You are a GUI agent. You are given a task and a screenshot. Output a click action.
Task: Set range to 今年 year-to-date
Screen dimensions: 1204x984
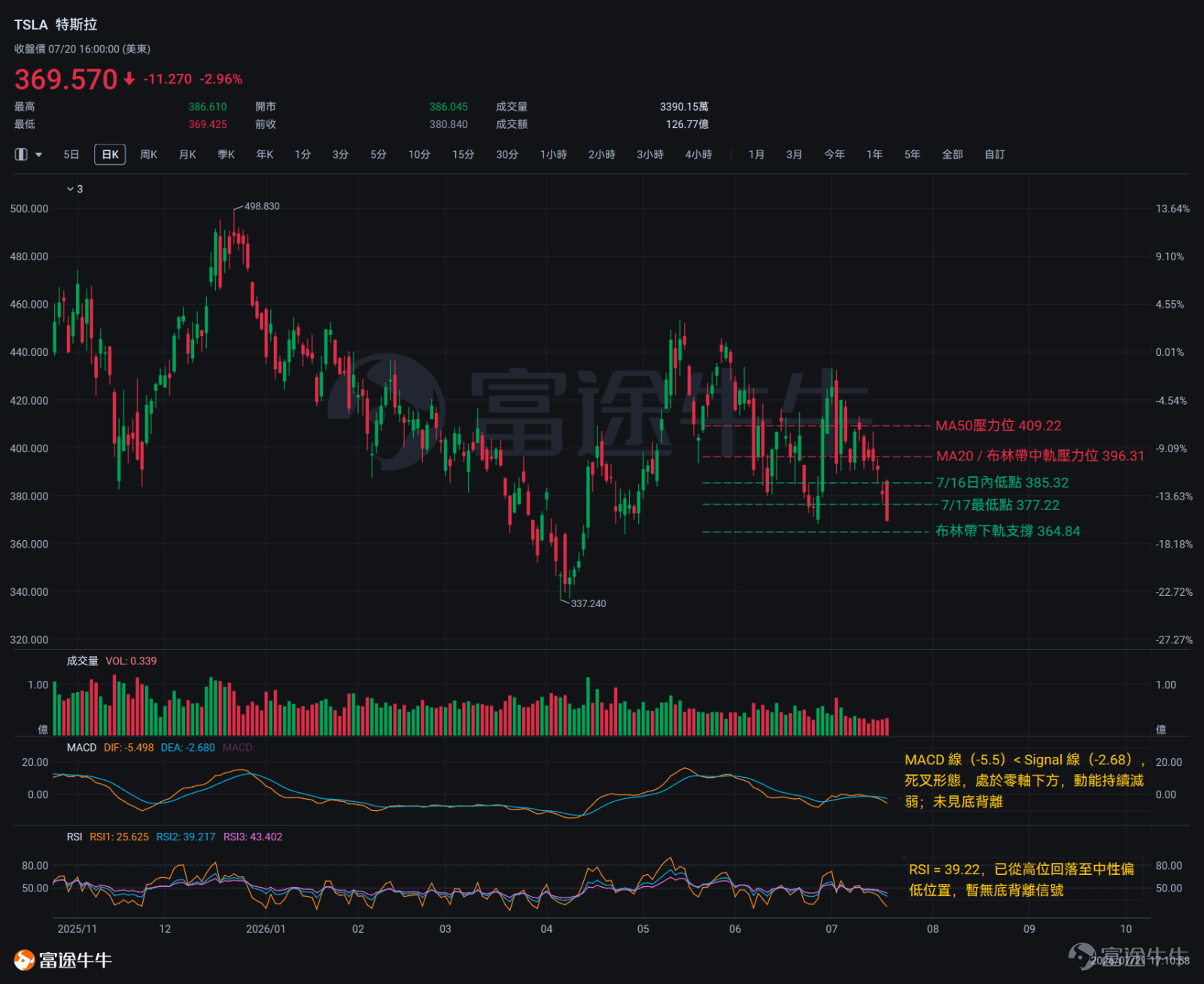point(835,154)
